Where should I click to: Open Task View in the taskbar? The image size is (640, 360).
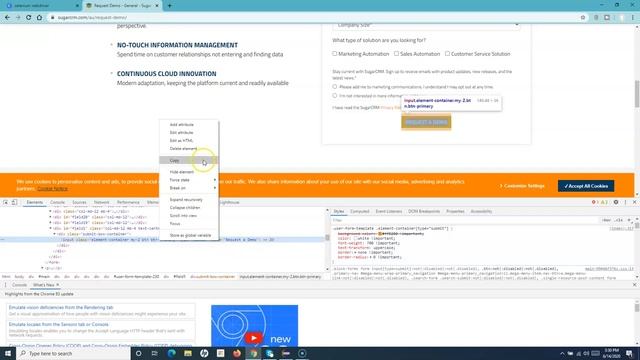tap(154, 353)
